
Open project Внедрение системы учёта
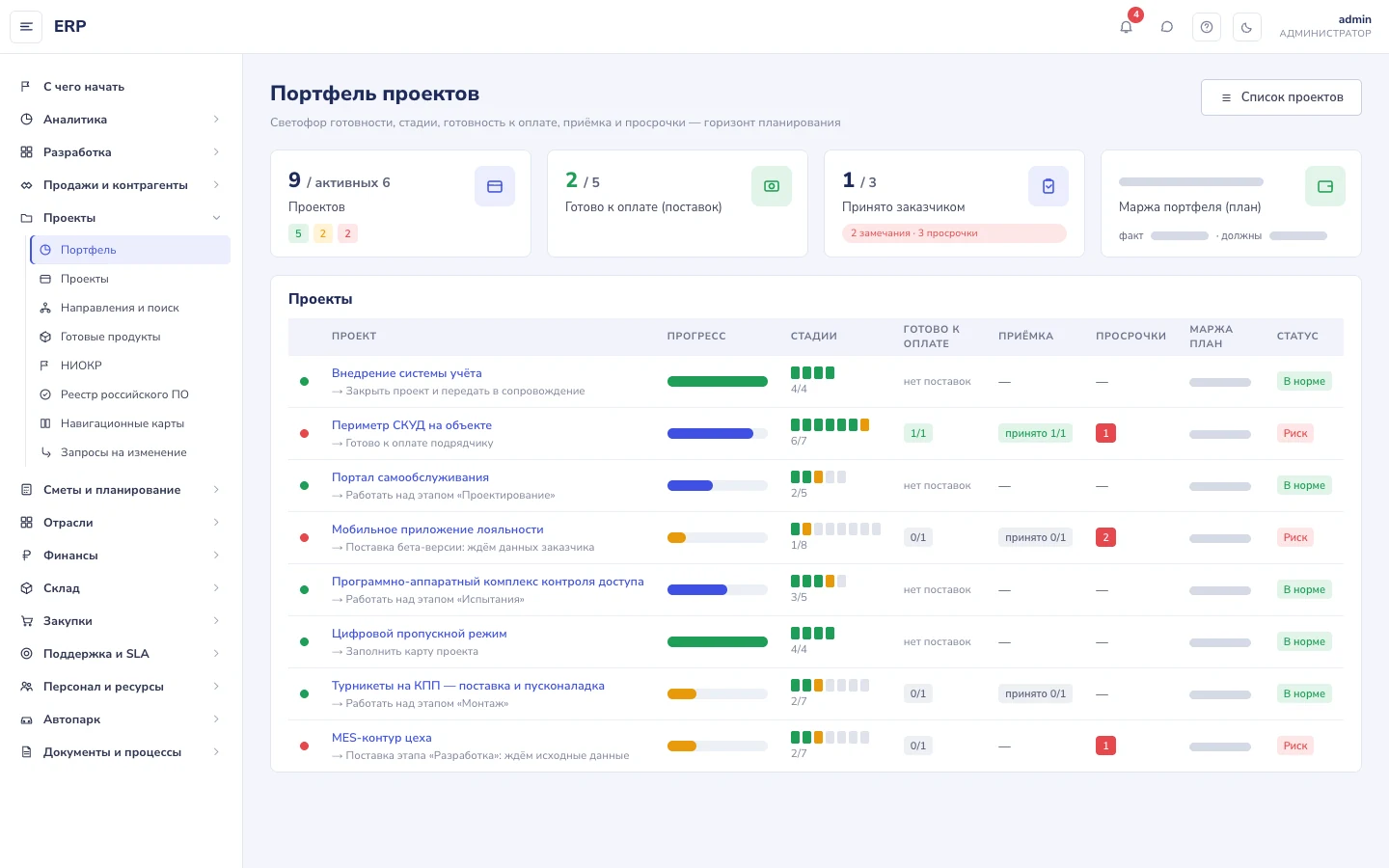pyautogui.click(x=407, y=373)
